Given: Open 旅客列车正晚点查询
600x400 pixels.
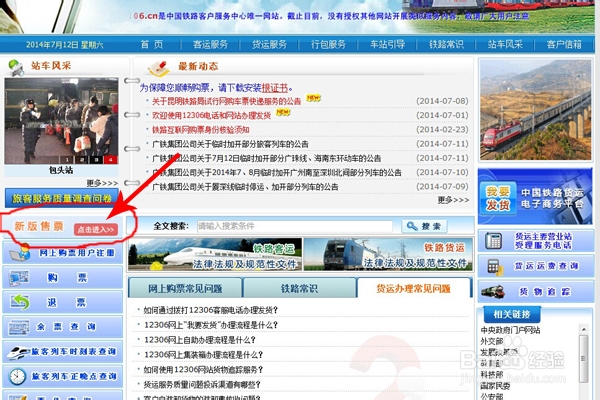Looking at the screenshot, I should pos(62,376).
